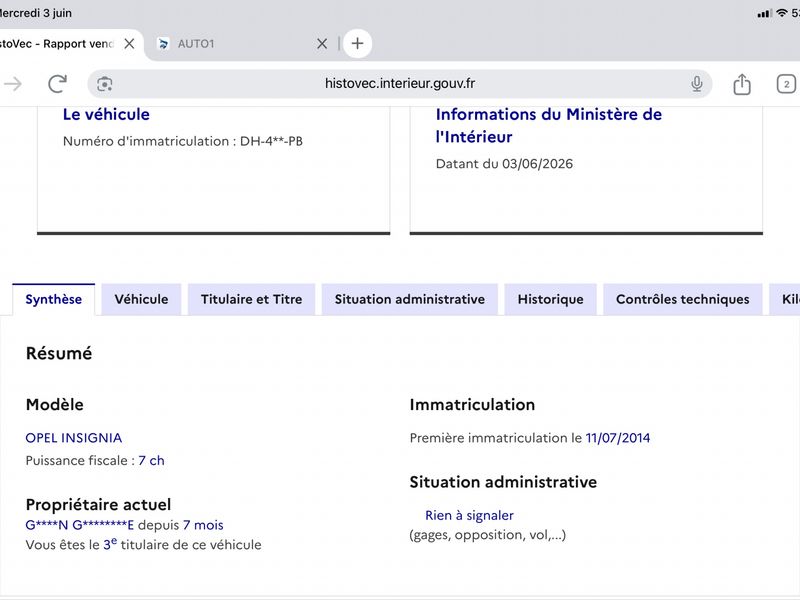Screen dimensions: 800x600
Task: Open the Historique tab
Action: click(x=551, y=299)
